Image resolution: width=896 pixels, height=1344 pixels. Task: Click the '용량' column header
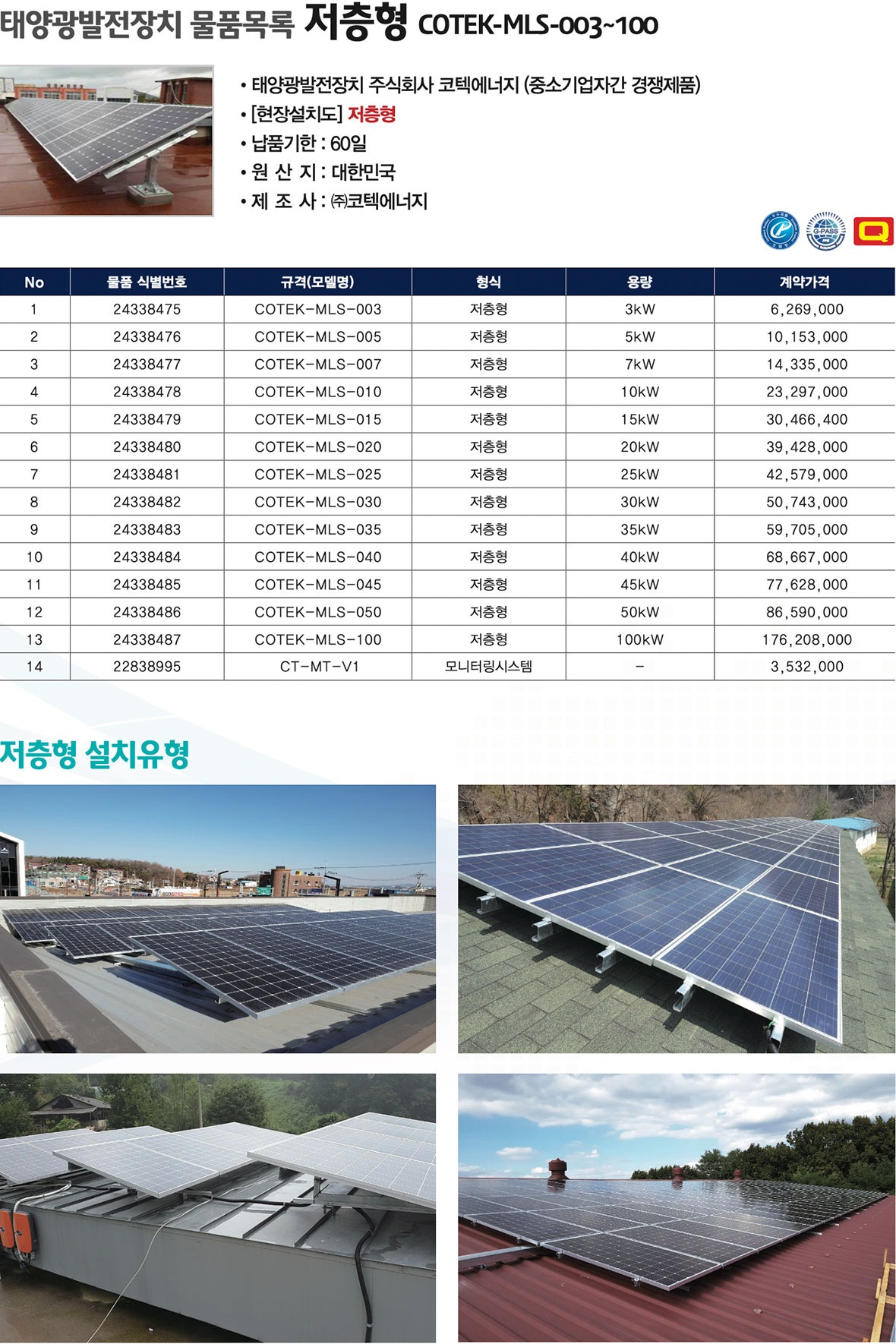pos(640,282)
